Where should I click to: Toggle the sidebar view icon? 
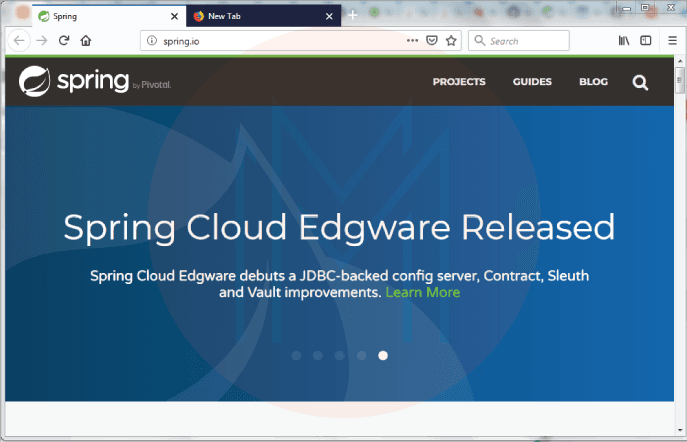[x=646, y=41]
